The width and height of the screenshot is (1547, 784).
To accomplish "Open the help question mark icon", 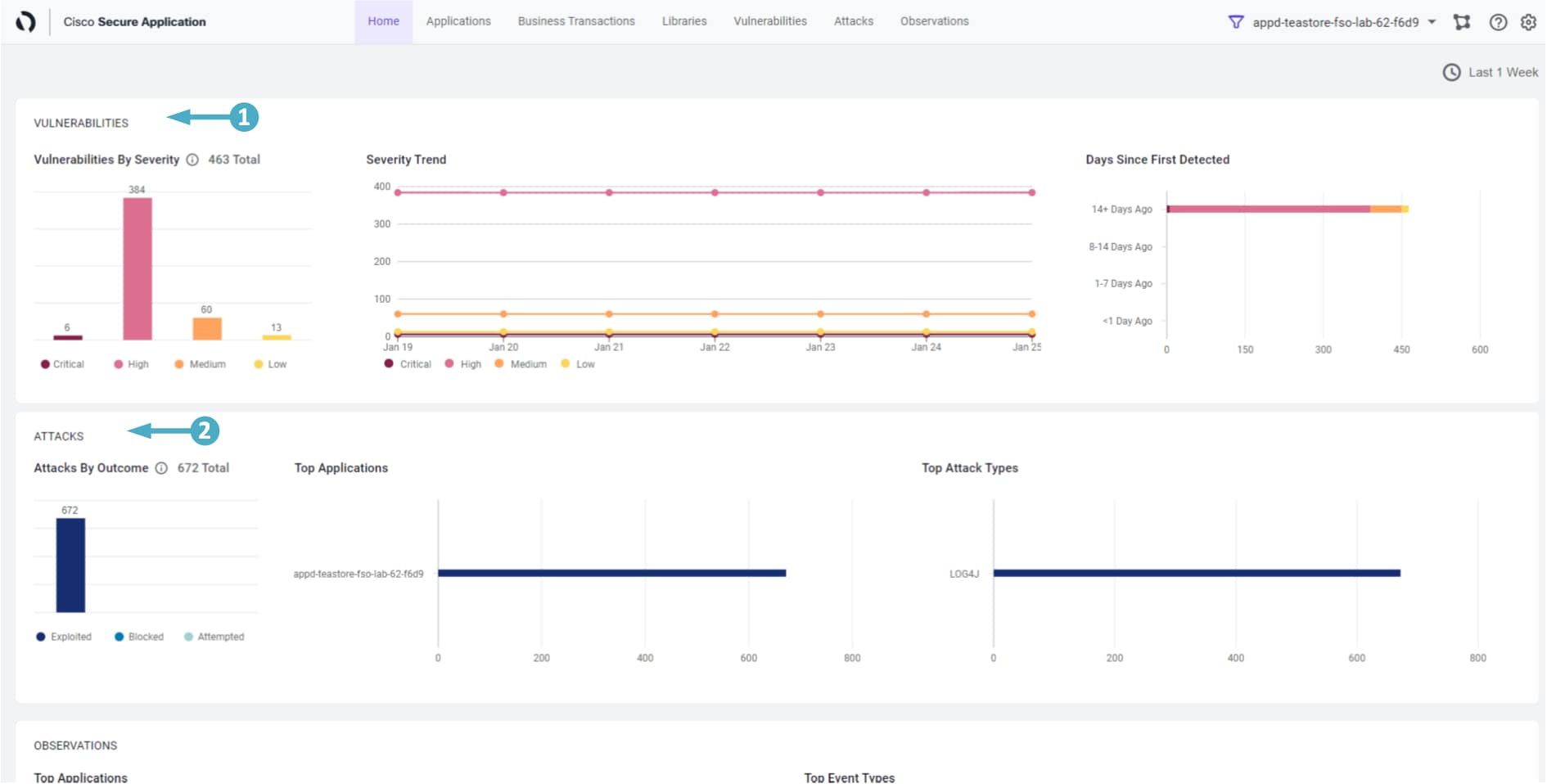I will pos(1498,22).
